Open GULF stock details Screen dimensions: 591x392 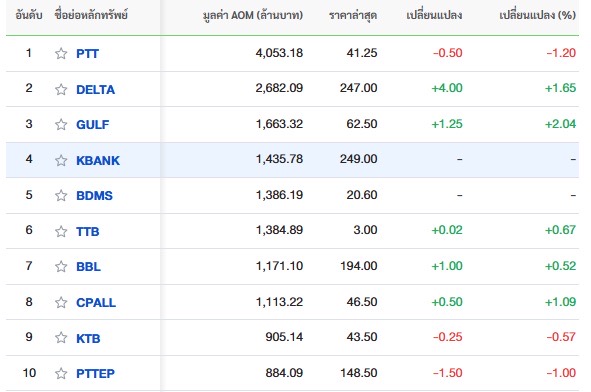93,124
